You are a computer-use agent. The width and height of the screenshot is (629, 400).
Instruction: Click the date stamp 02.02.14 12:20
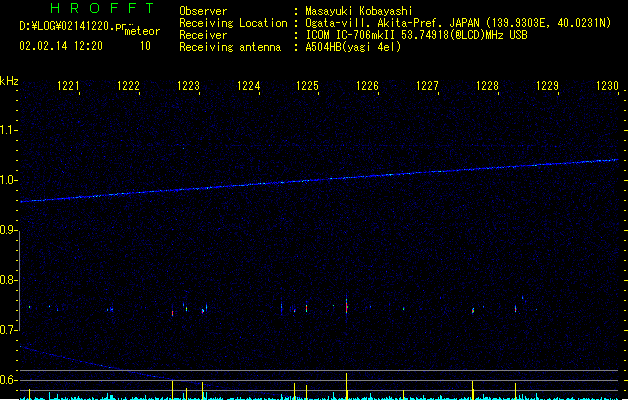click(x=61, y=46)
